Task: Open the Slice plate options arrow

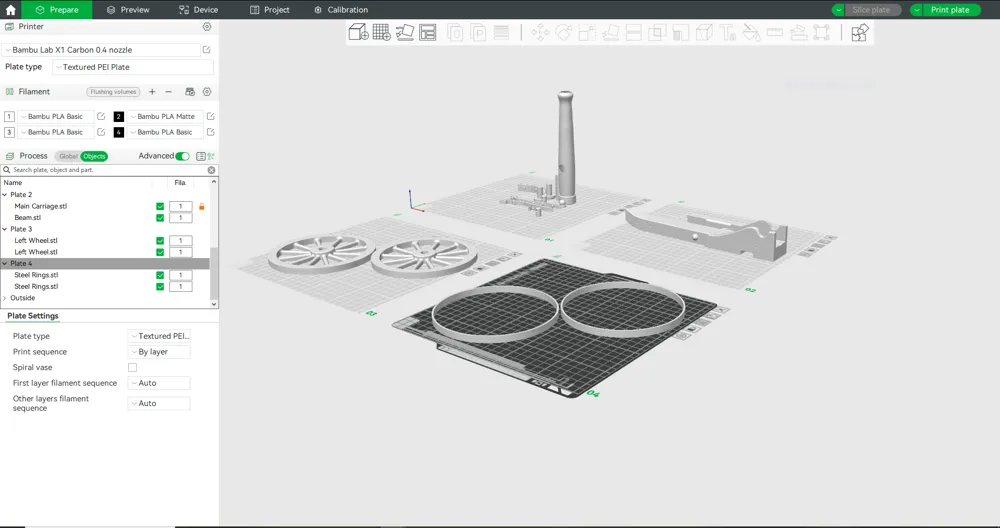Action: click(x=839, y=10)
